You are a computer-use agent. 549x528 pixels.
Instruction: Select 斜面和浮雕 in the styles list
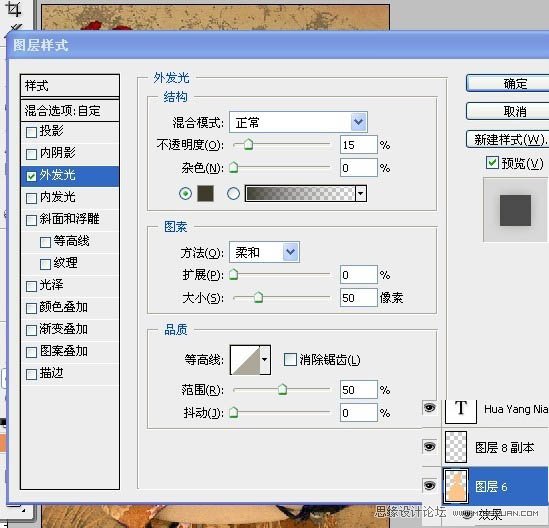coord(70,220)
